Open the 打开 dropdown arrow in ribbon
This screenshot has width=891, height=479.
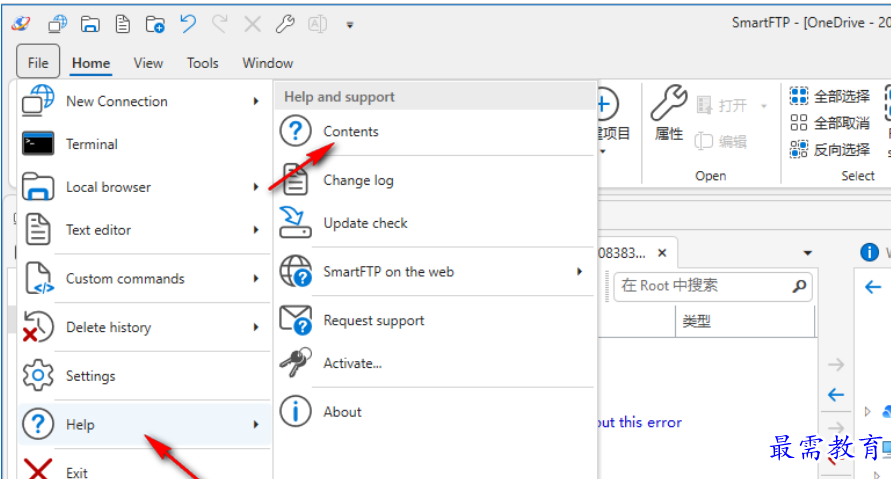click(x=764, y=106)
